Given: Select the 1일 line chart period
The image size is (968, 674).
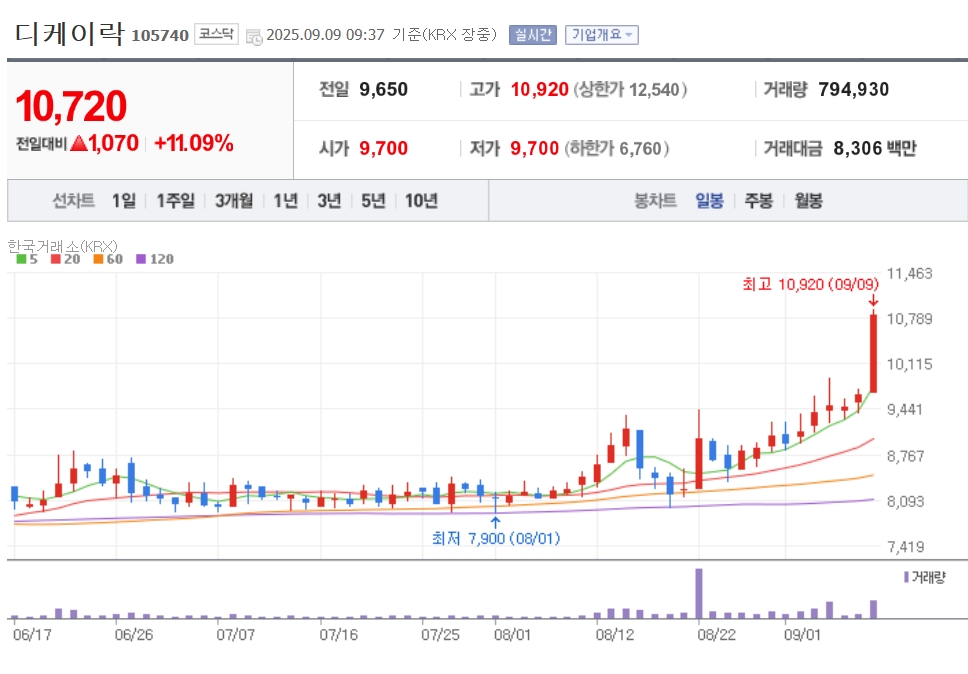Looking at the screenshot, I should pyautogui.click(x=124, y=201).
